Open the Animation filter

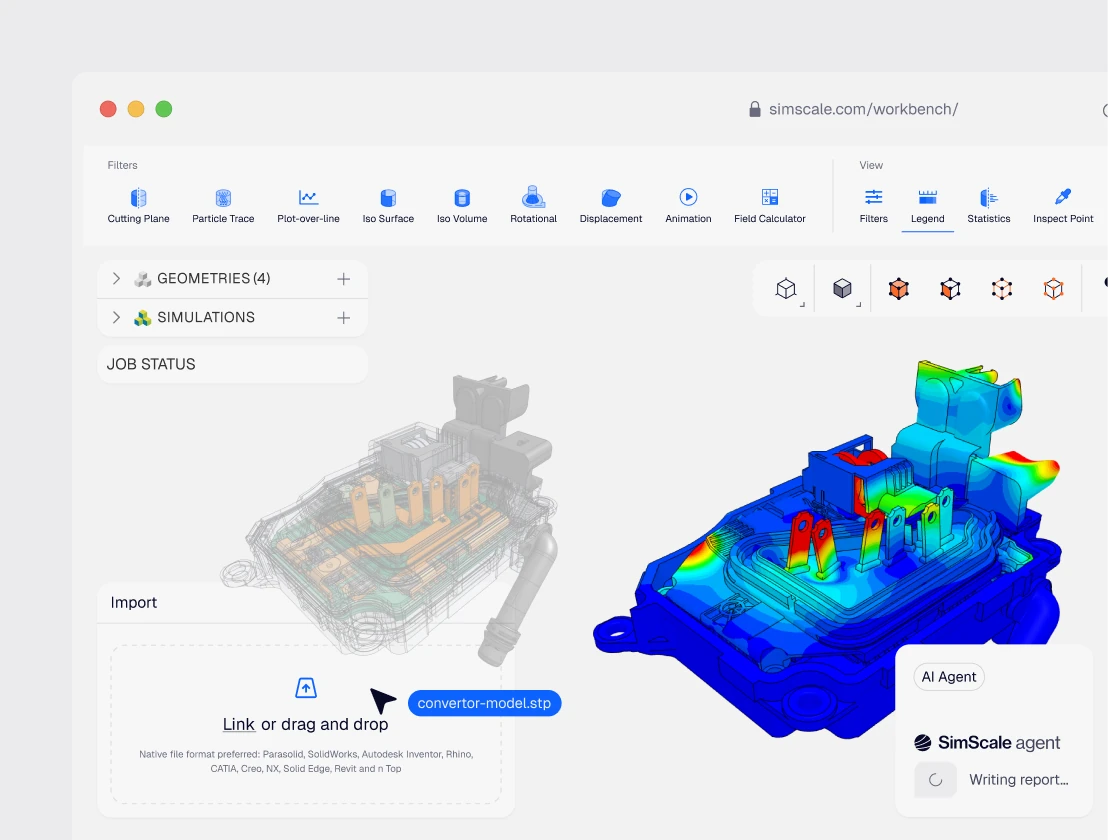(688, 206)
